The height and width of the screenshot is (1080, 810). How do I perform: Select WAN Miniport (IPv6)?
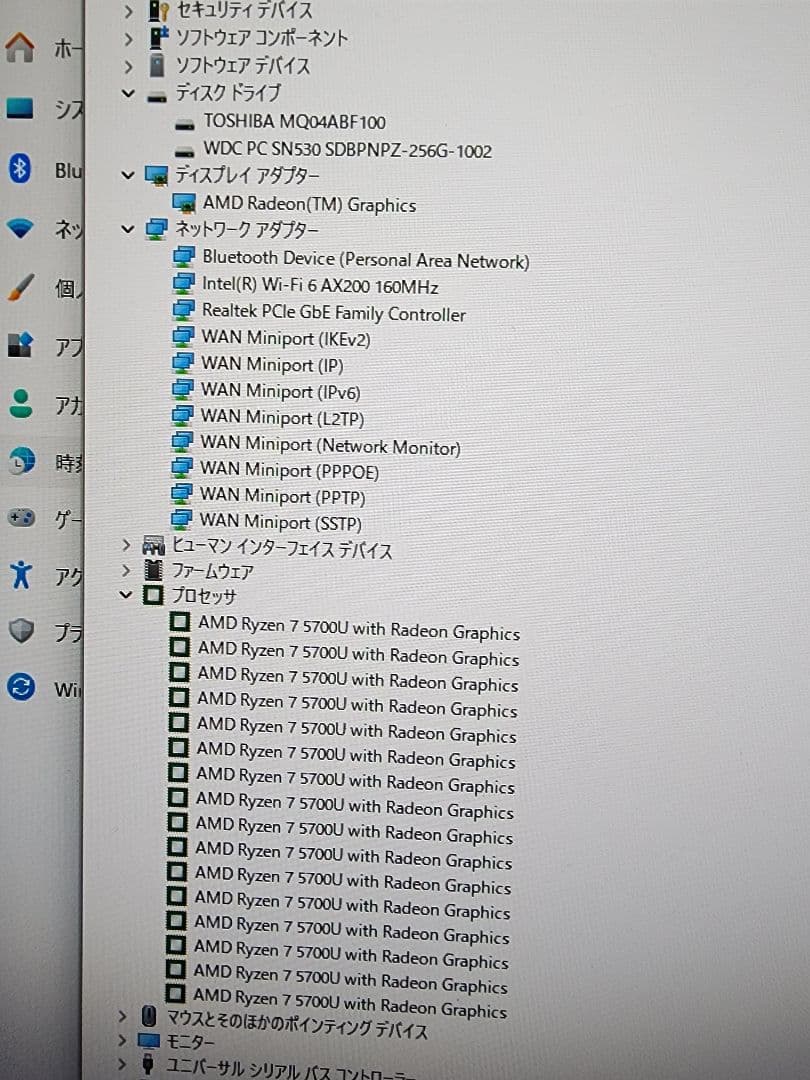(x=280, y=391)
